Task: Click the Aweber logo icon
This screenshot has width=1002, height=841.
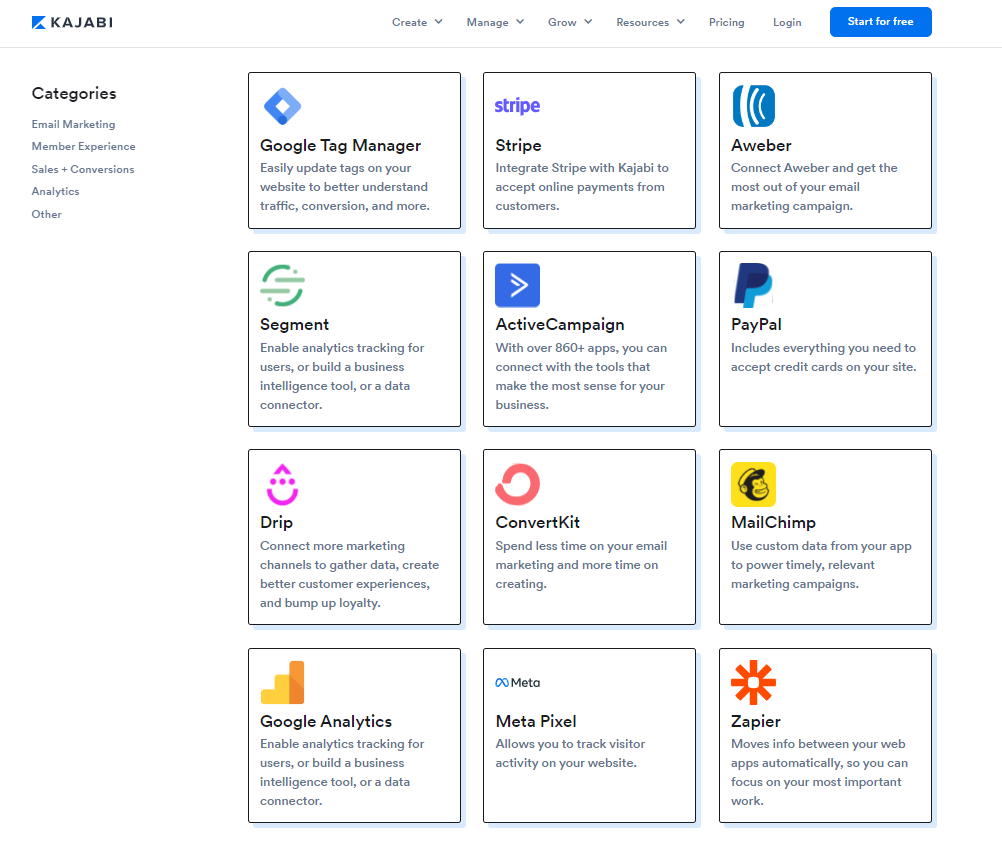Action: [x=753, y=106]
